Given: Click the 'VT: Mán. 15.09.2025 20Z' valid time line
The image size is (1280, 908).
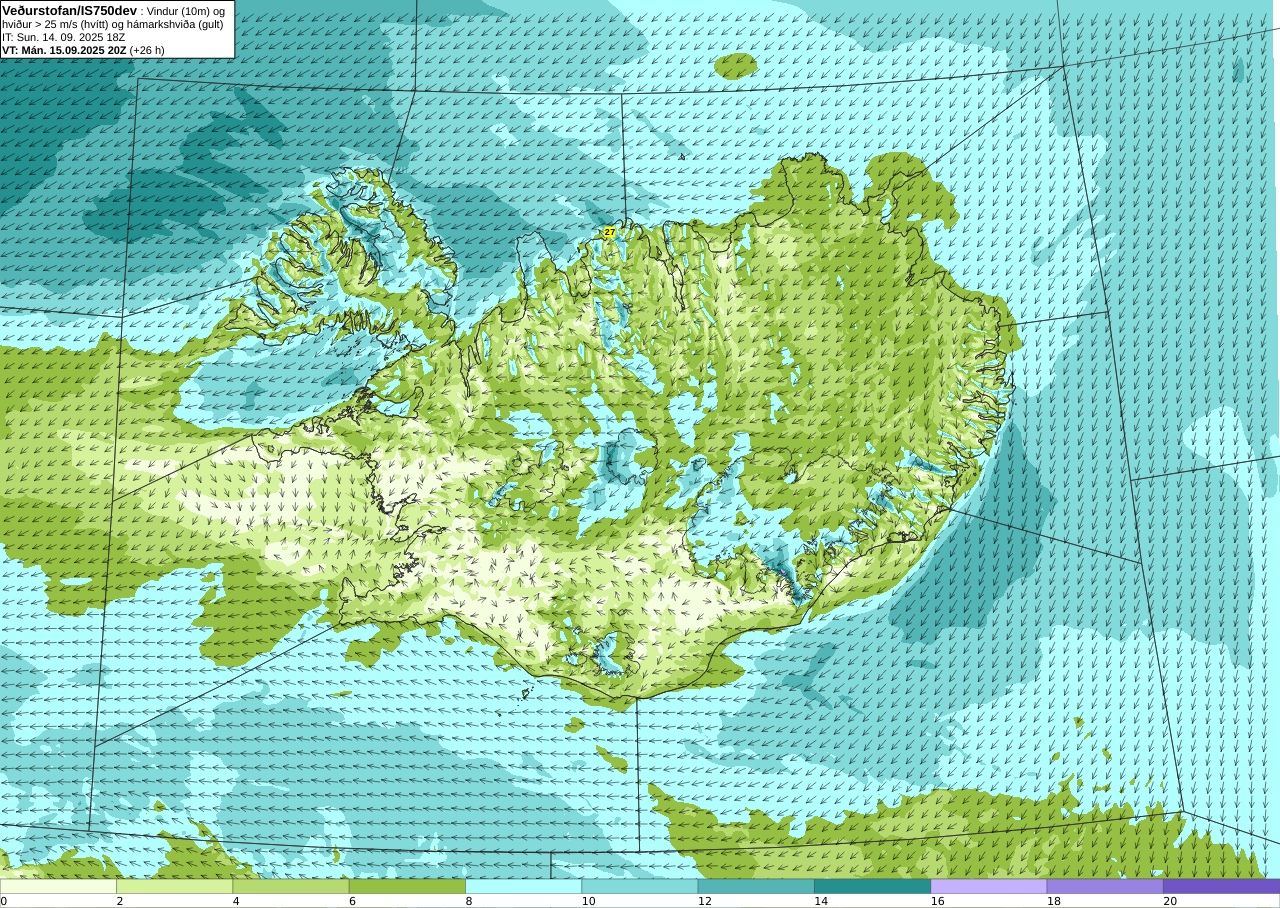Looking at the screenshot, I should [83, 50].
